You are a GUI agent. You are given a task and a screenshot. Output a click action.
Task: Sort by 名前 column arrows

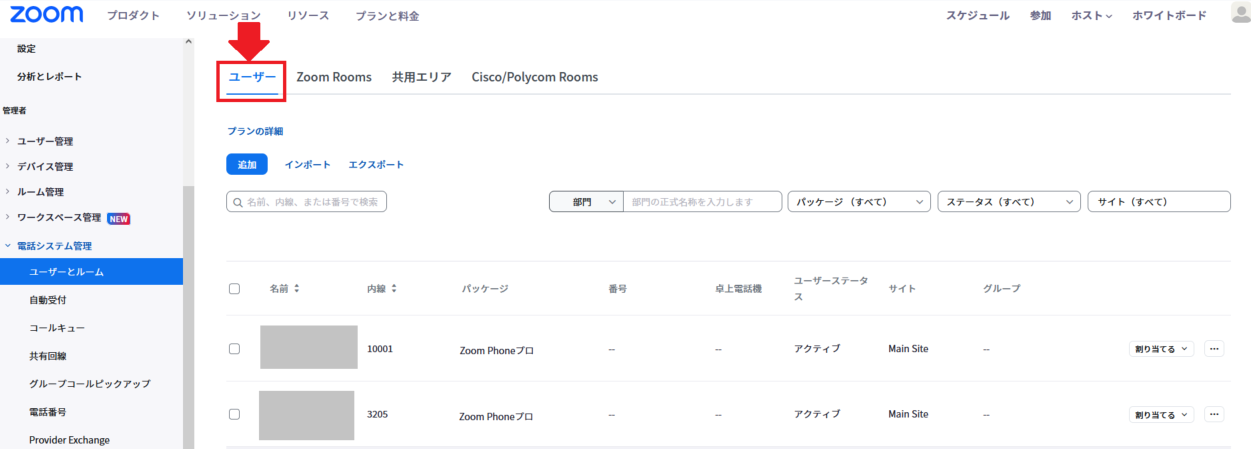[296, 289]
